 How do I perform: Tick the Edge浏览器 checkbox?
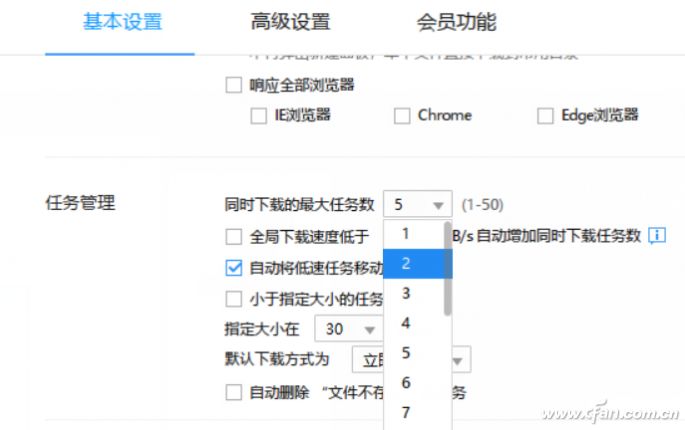[545, 116]
